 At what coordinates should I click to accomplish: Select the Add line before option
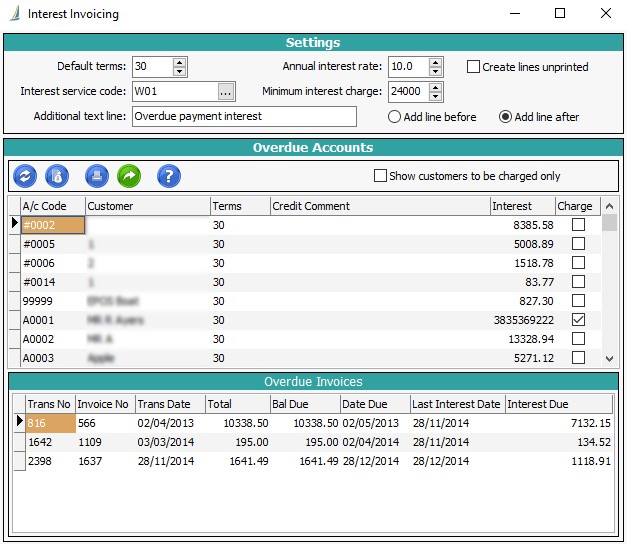coord(394,117)
